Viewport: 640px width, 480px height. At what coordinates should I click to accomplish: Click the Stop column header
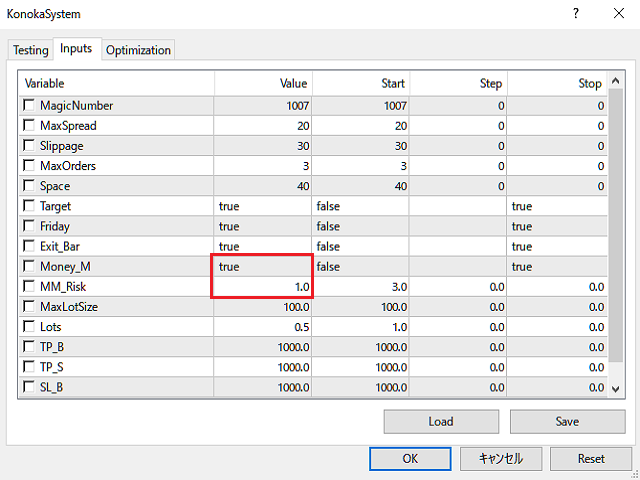[558, 84]
